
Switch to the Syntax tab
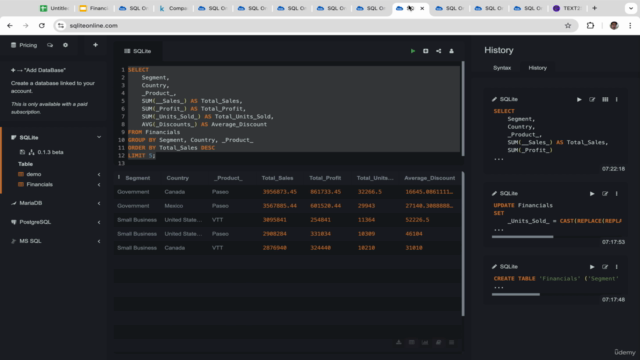[502, 68]
